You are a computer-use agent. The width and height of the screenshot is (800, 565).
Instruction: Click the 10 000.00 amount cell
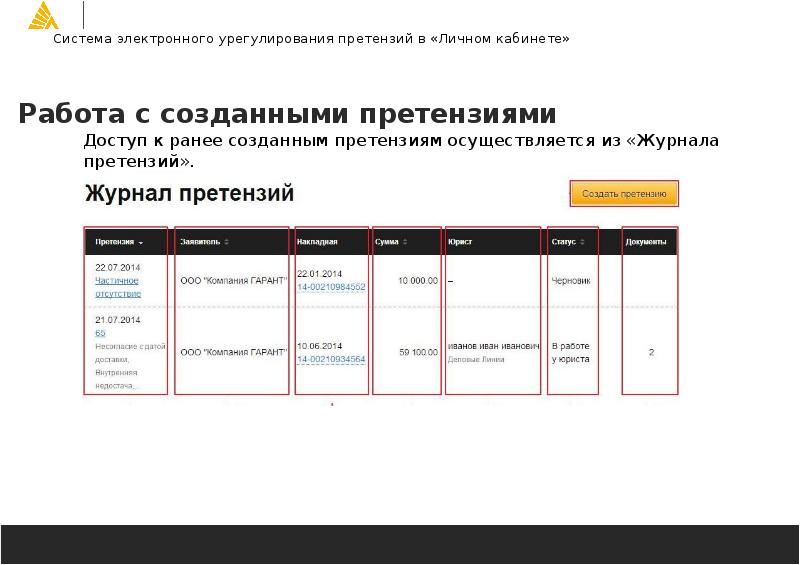coord(418,281)
